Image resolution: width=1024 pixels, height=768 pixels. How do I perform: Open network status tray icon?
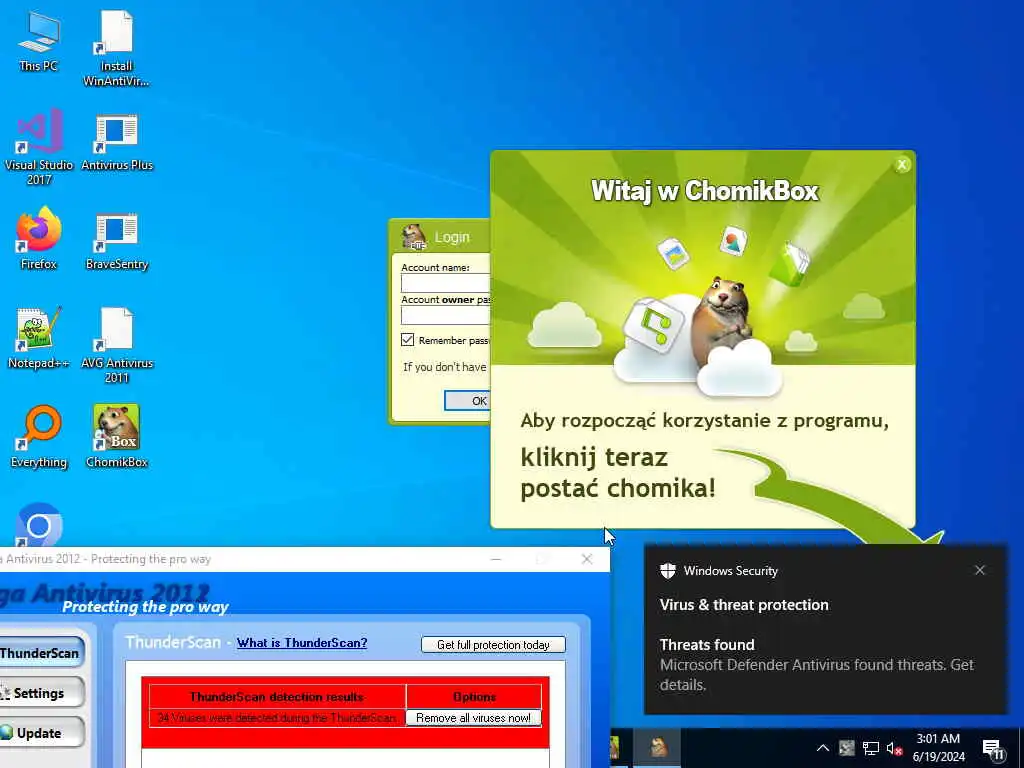tap(871, 748)
